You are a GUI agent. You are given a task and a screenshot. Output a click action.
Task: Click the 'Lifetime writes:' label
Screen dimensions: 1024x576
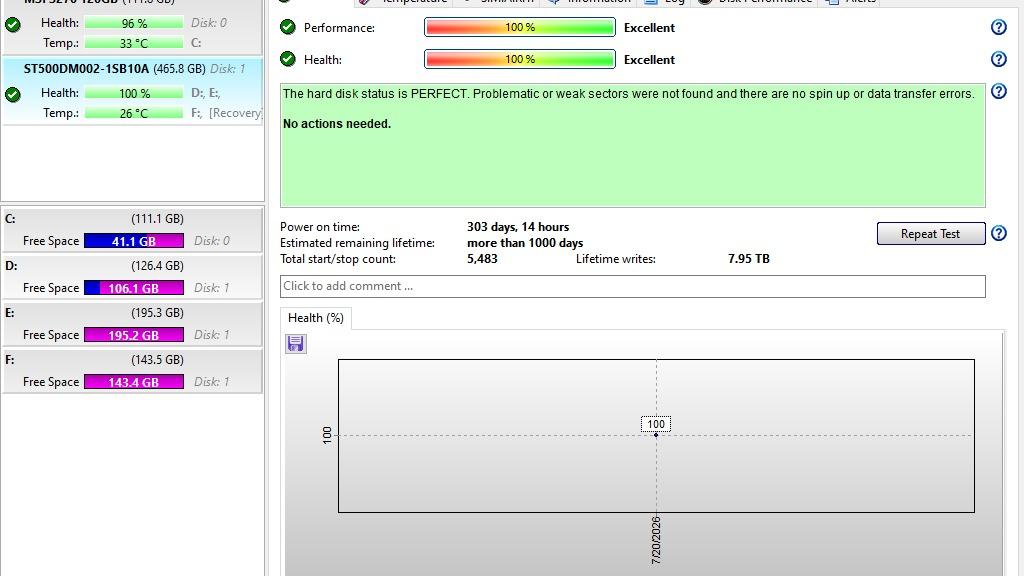click(616, 259)
